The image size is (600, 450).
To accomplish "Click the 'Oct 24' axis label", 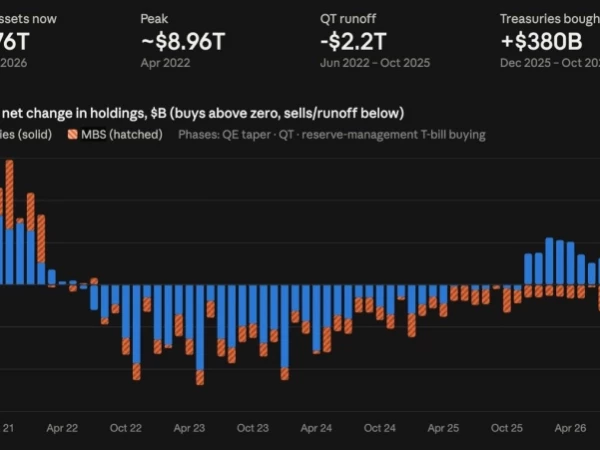I will [380, 428].
